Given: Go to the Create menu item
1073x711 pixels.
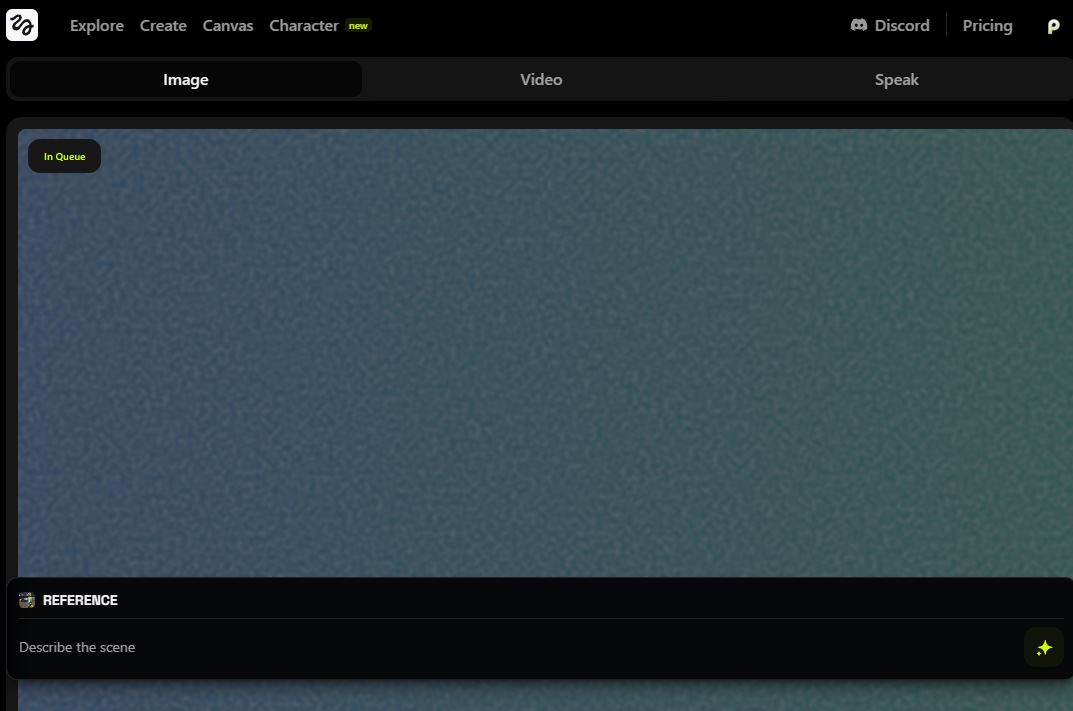Looking at the screenshot, I should click(163, 26).
